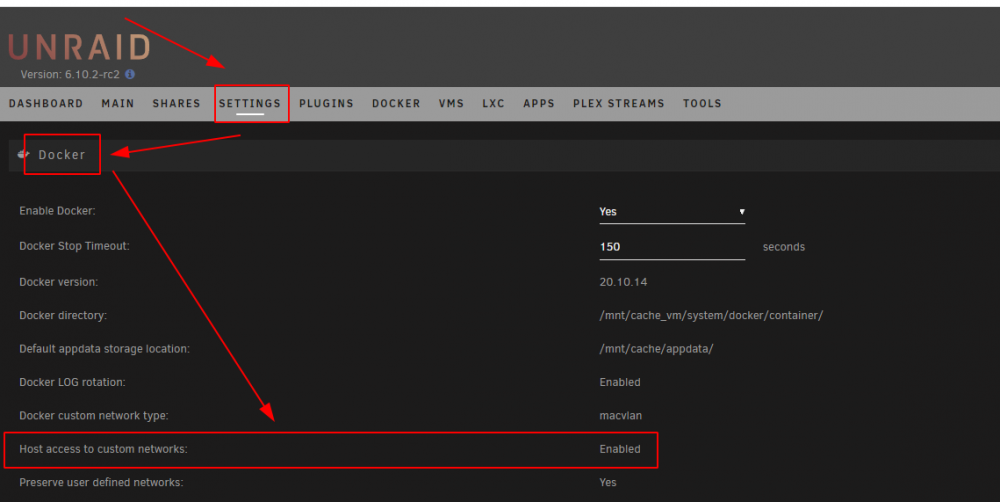Click the Preserve networks Yes value

608,482
